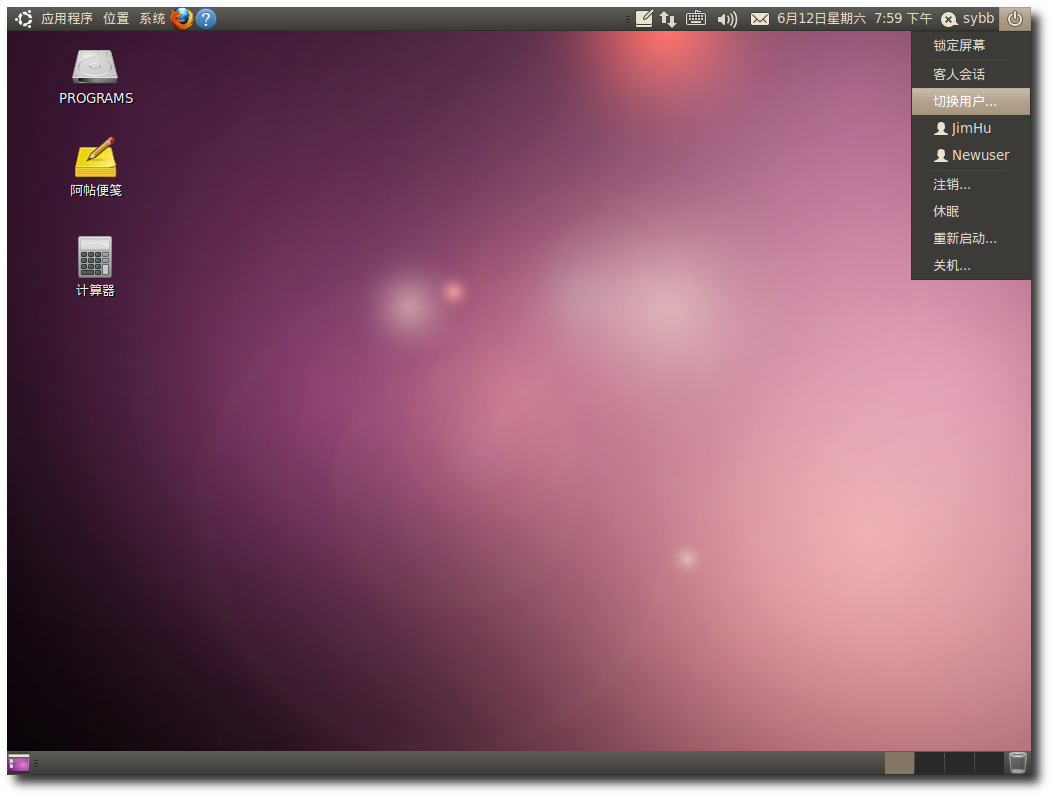Open the note-taking applet icon in panel
Screen dimensions: 1054x798
tap(644, 19)
